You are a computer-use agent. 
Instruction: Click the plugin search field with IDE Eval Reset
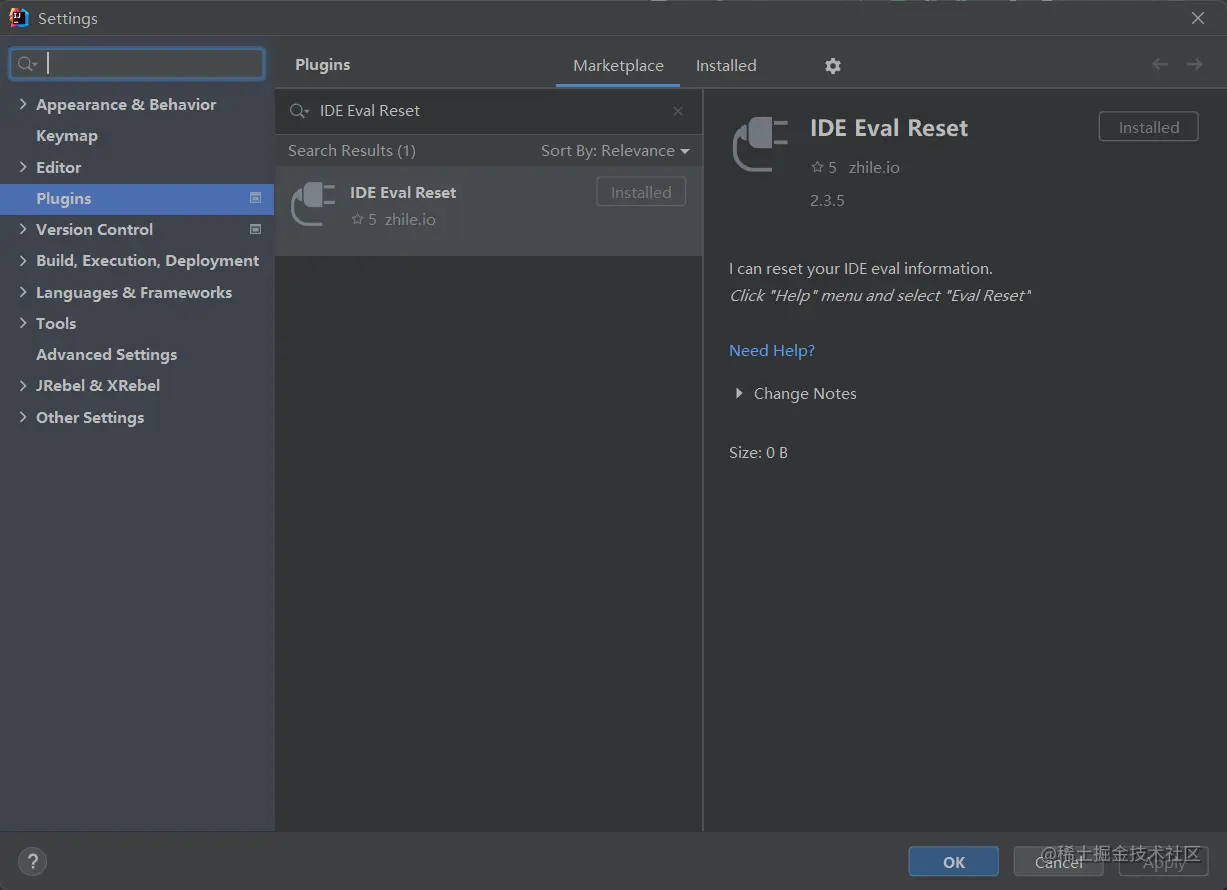(490, 111)
